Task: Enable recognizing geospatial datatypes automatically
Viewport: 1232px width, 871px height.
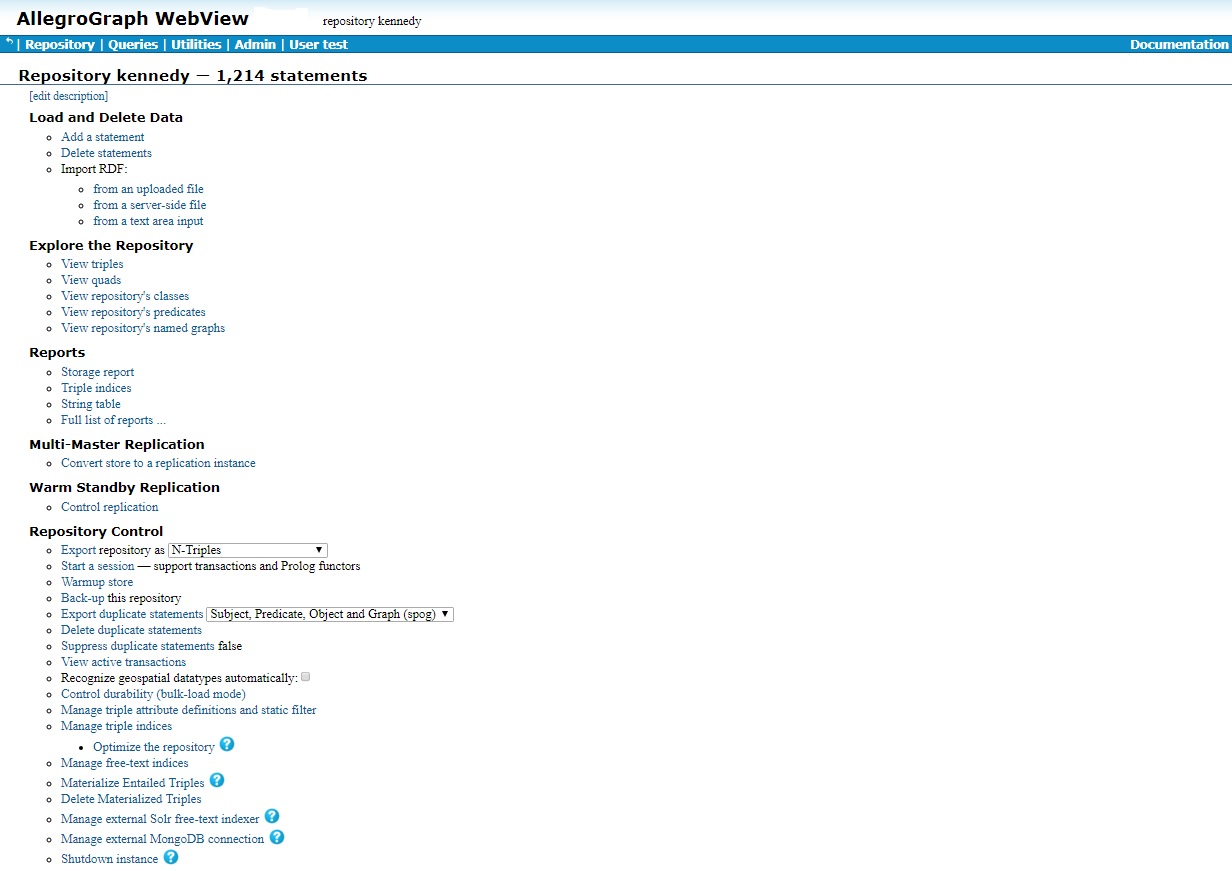Action: pyautogui.click(x=305, y=676)
